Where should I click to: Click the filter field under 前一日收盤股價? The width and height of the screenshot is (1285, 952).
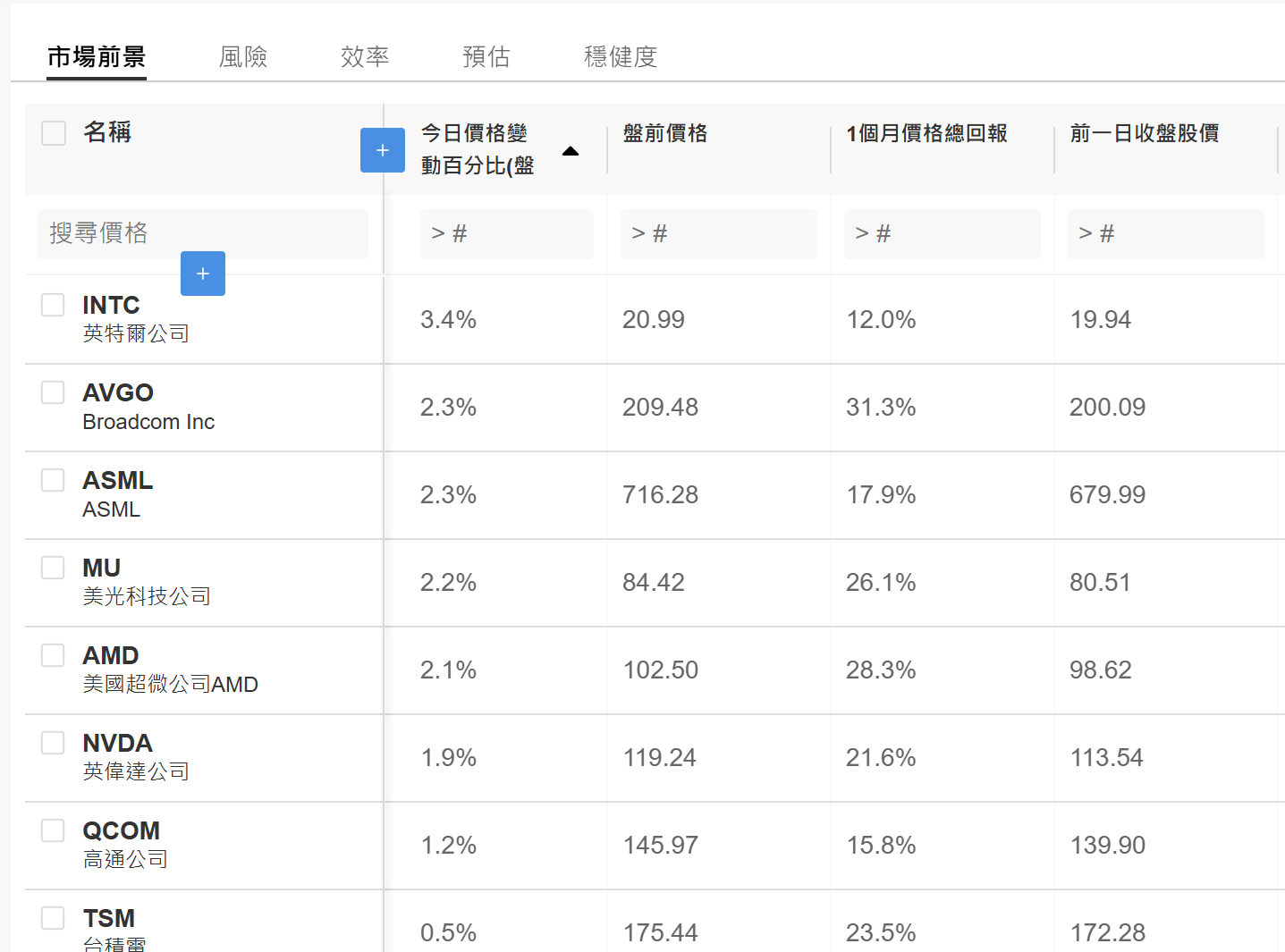(1166, 234)
